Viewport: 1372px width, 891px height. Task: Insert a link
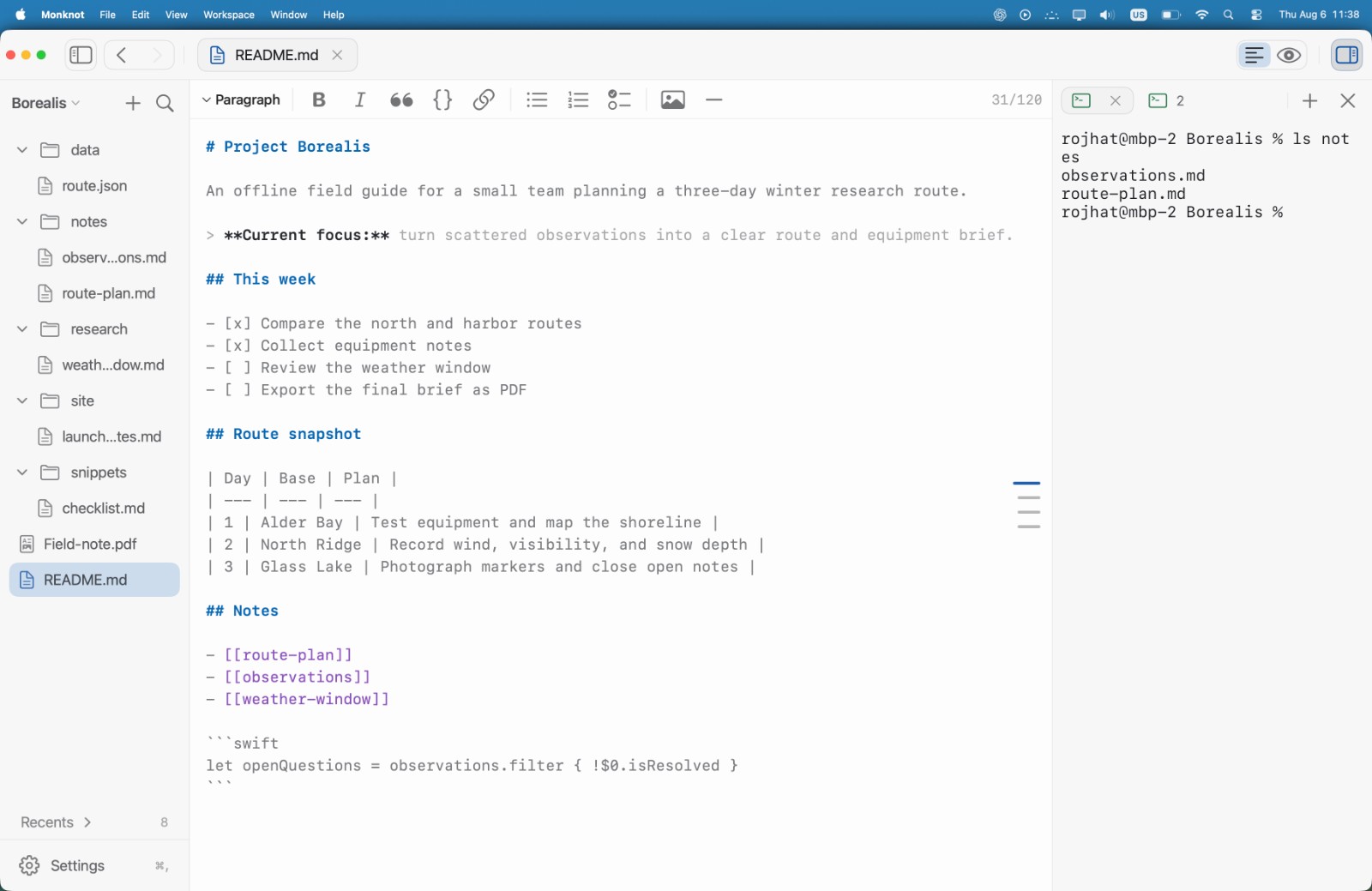[484, 99]
